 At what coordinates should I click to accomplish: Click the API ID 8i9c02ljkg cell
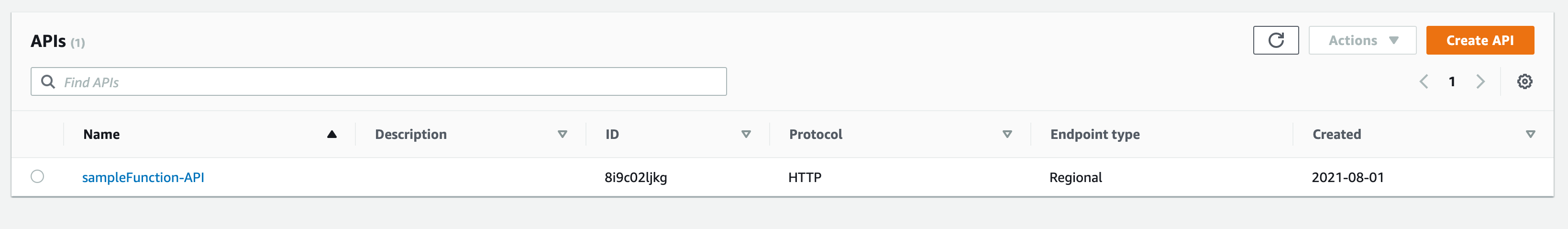[x=636, y=177]
